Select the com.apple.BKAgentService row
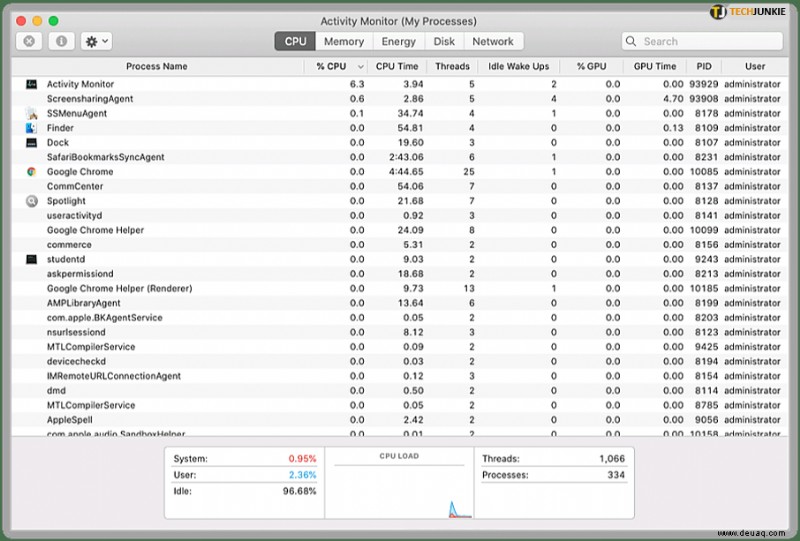The image size is (800, 541). coord(399,318)
